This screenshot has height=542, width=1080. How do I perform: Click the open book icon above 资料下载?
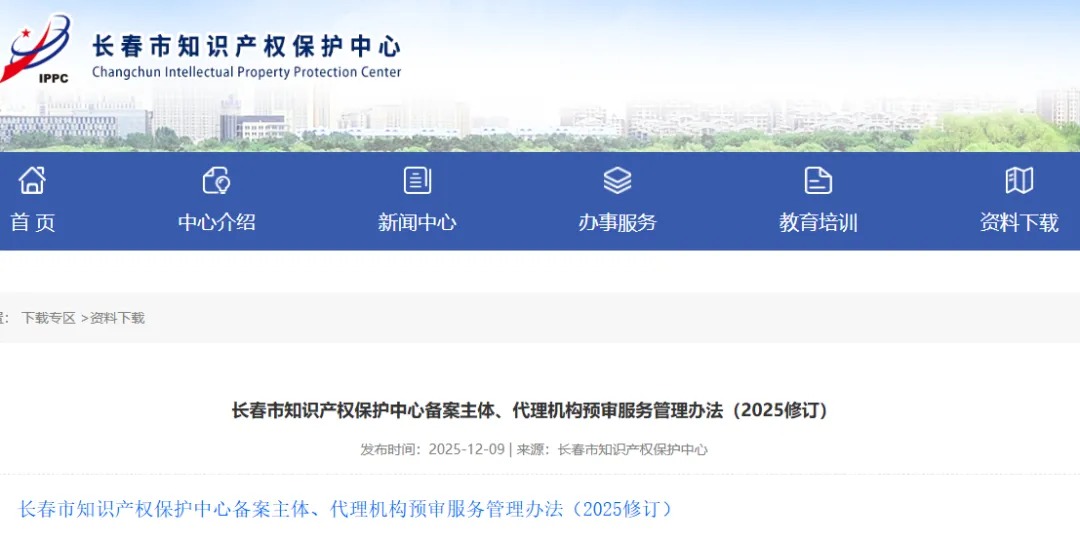(1018, 181)
